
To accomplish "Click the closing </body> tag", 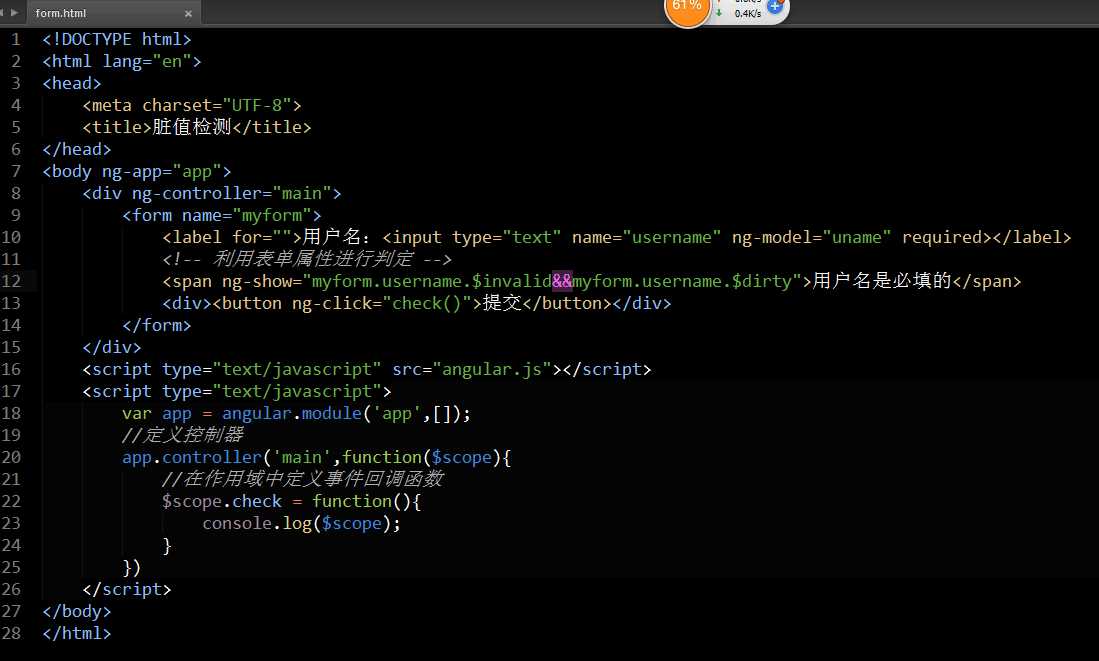I will pyautogui.click(x=76, y=611).
